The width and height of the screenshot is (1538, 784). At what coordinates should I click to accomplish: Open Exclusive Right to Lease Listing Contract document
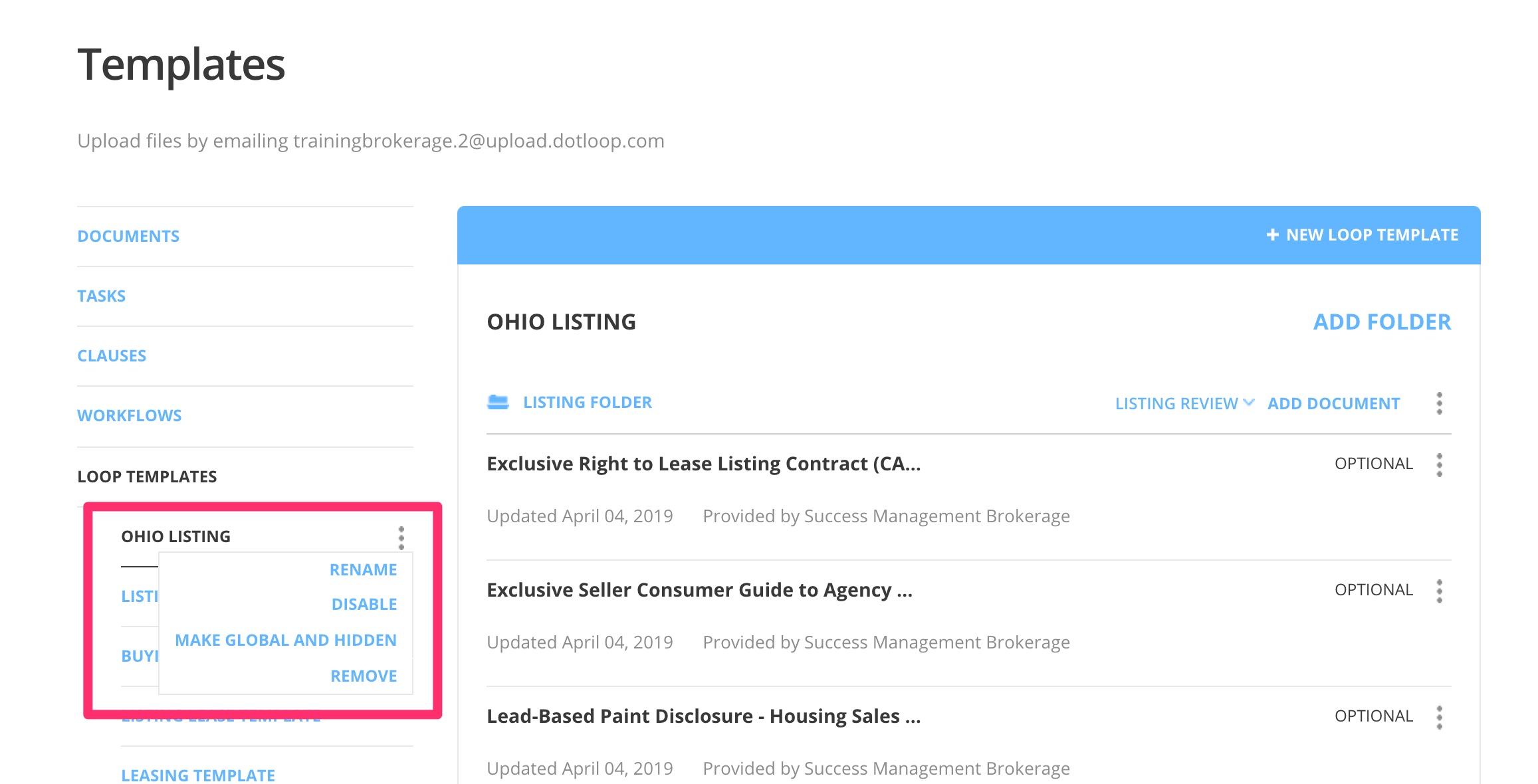703,463
